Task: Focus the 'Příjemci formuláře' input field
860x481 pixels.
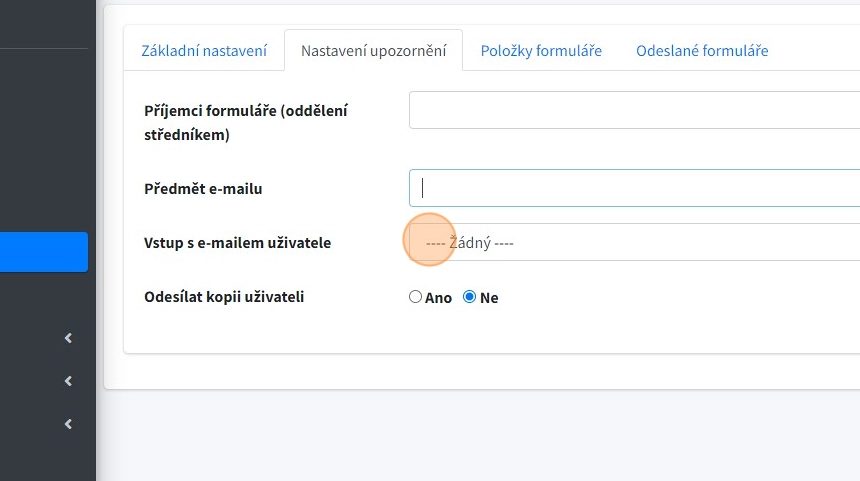Action: pos(634,110)
